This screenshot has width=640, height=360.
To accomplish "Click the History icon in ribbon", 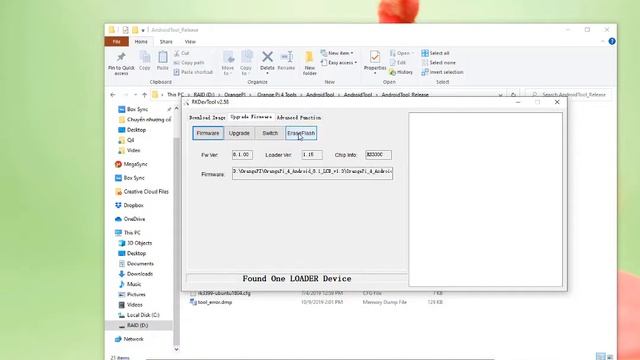I will click(x=401, y=72).
